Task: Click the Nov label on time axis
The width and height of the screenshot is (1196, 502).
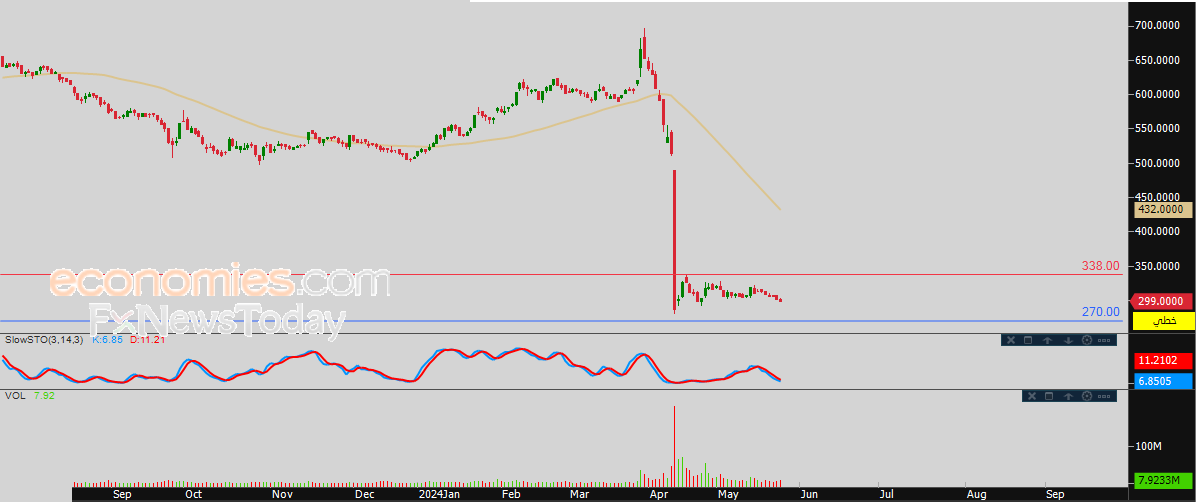Action: [282, 494]
